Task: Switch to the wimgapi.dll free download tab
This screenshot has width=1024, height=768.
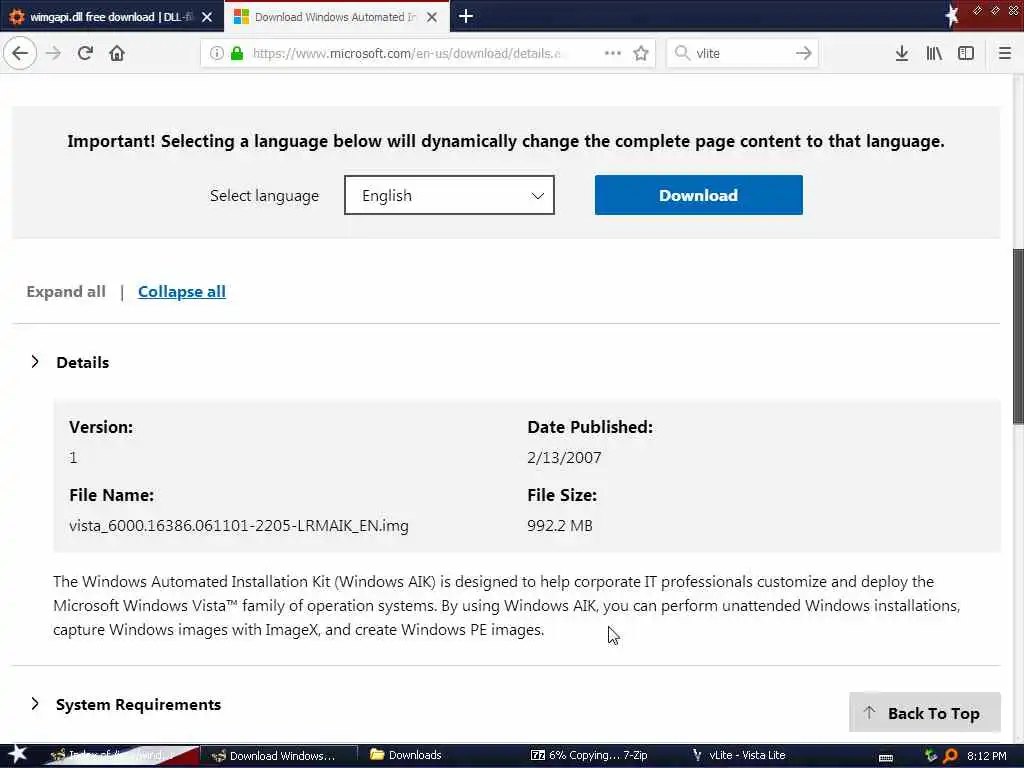Action: point(112,16)
